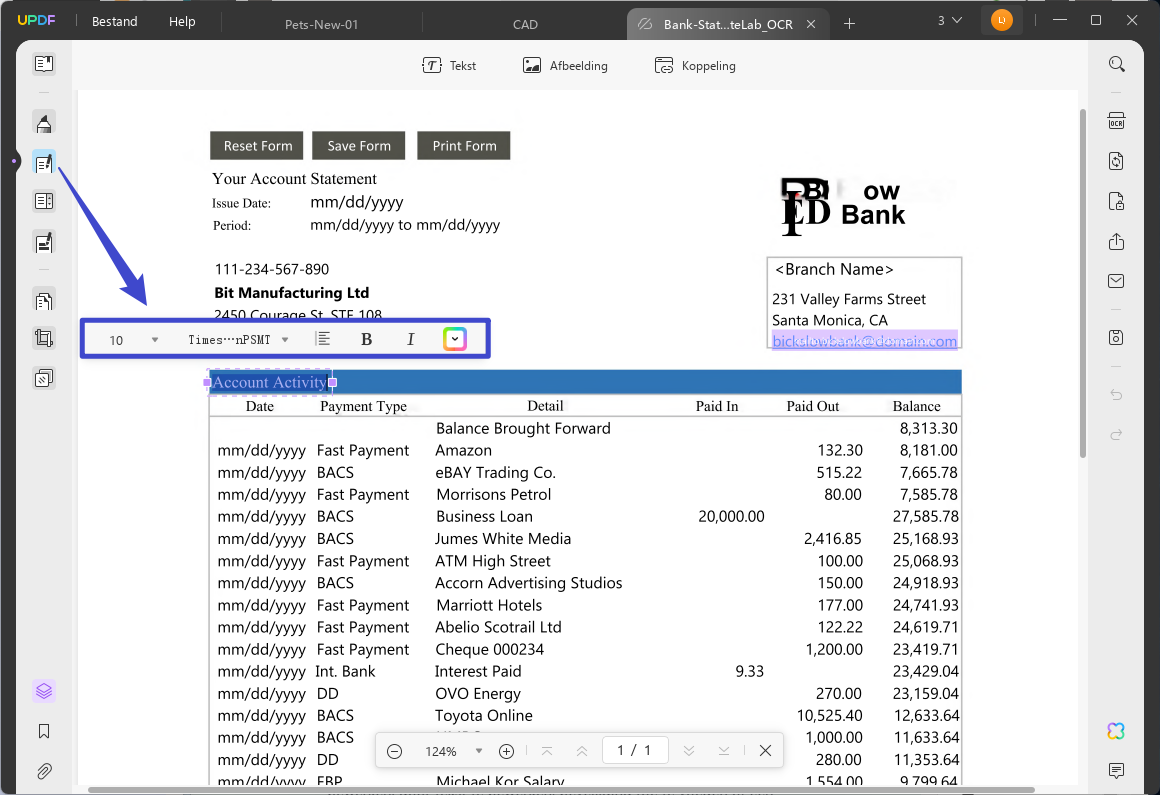
Task: Open the bookmark panel icon
Action: pyautogui.click(x=44, y=731)
